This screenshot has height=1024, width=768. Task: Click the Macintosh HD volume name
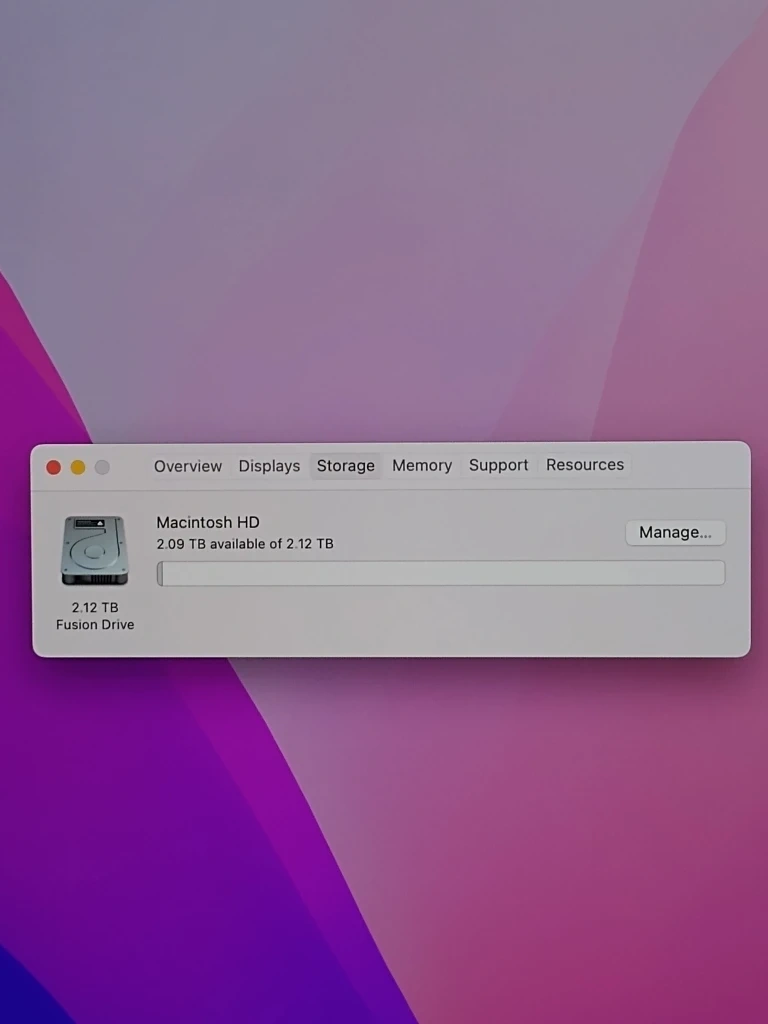coord(208,522)
